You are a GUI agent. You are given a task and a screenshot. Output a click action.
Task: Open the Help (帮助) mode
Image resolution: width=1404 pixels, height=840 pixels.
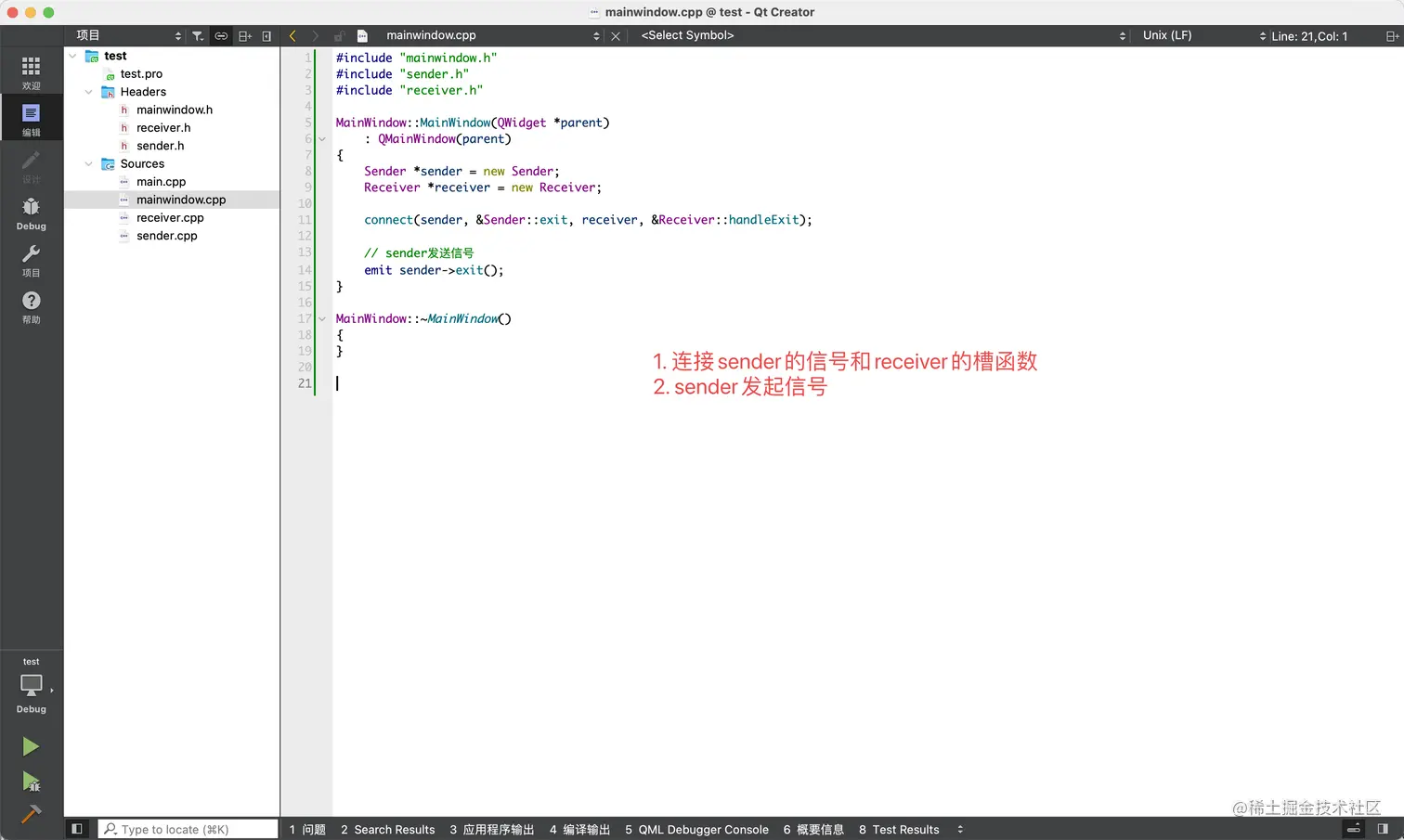click(32, 306)
